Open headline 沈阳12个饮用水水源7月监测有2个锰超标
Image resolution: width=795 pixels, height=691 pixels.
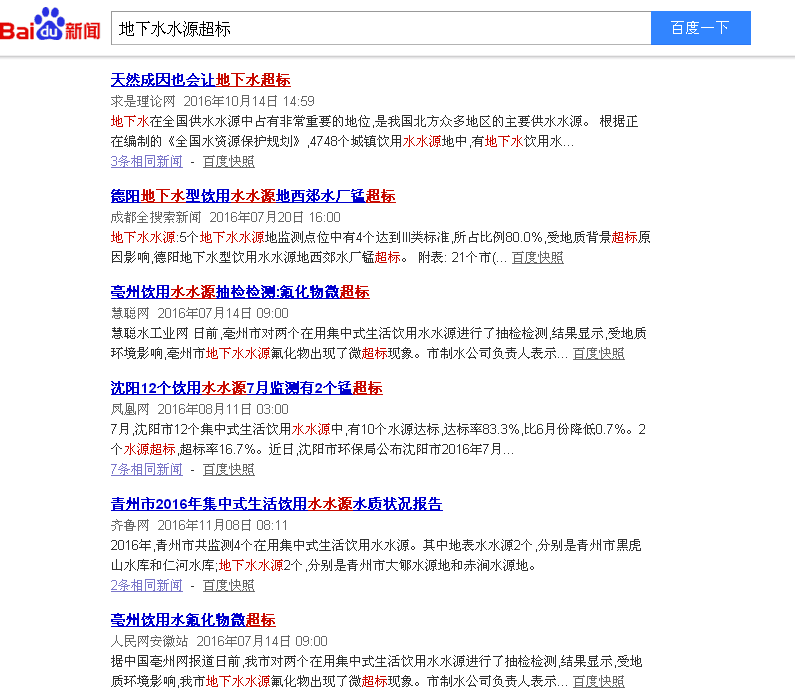(x=246, y=388)
